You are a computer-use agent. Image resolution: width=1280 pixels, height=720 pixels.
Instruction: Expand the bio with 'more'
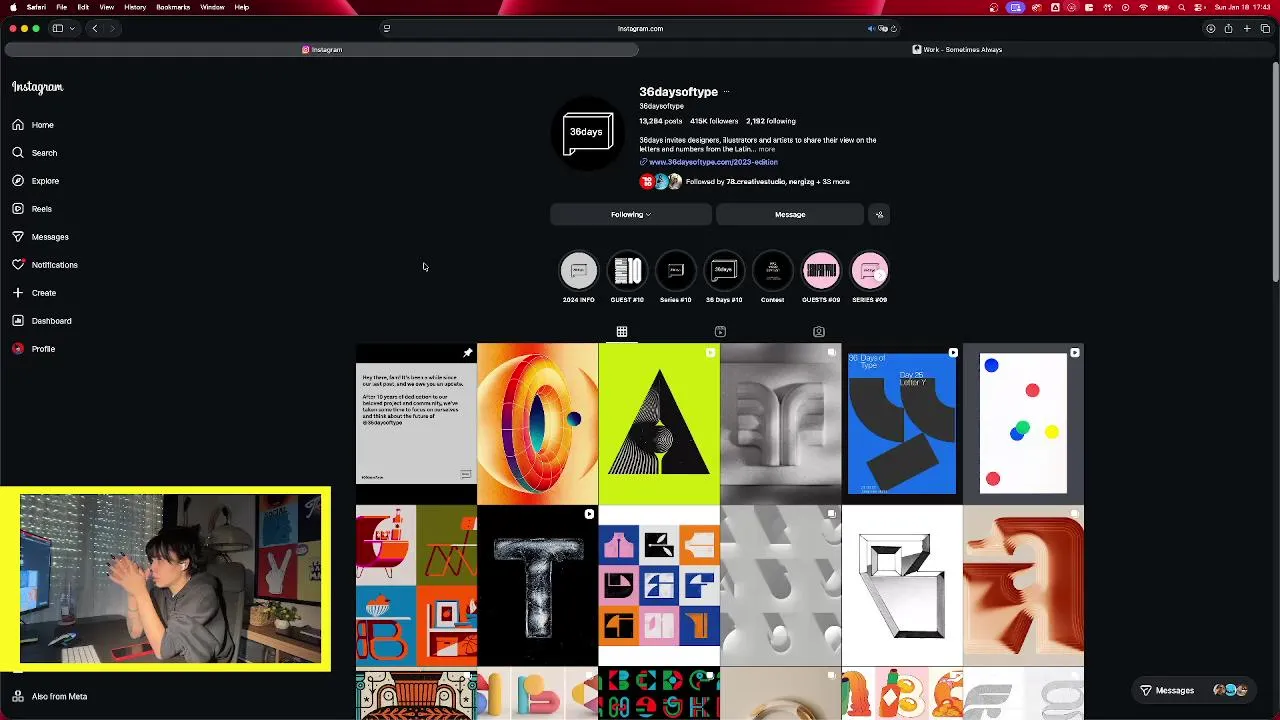pos(766,149)
